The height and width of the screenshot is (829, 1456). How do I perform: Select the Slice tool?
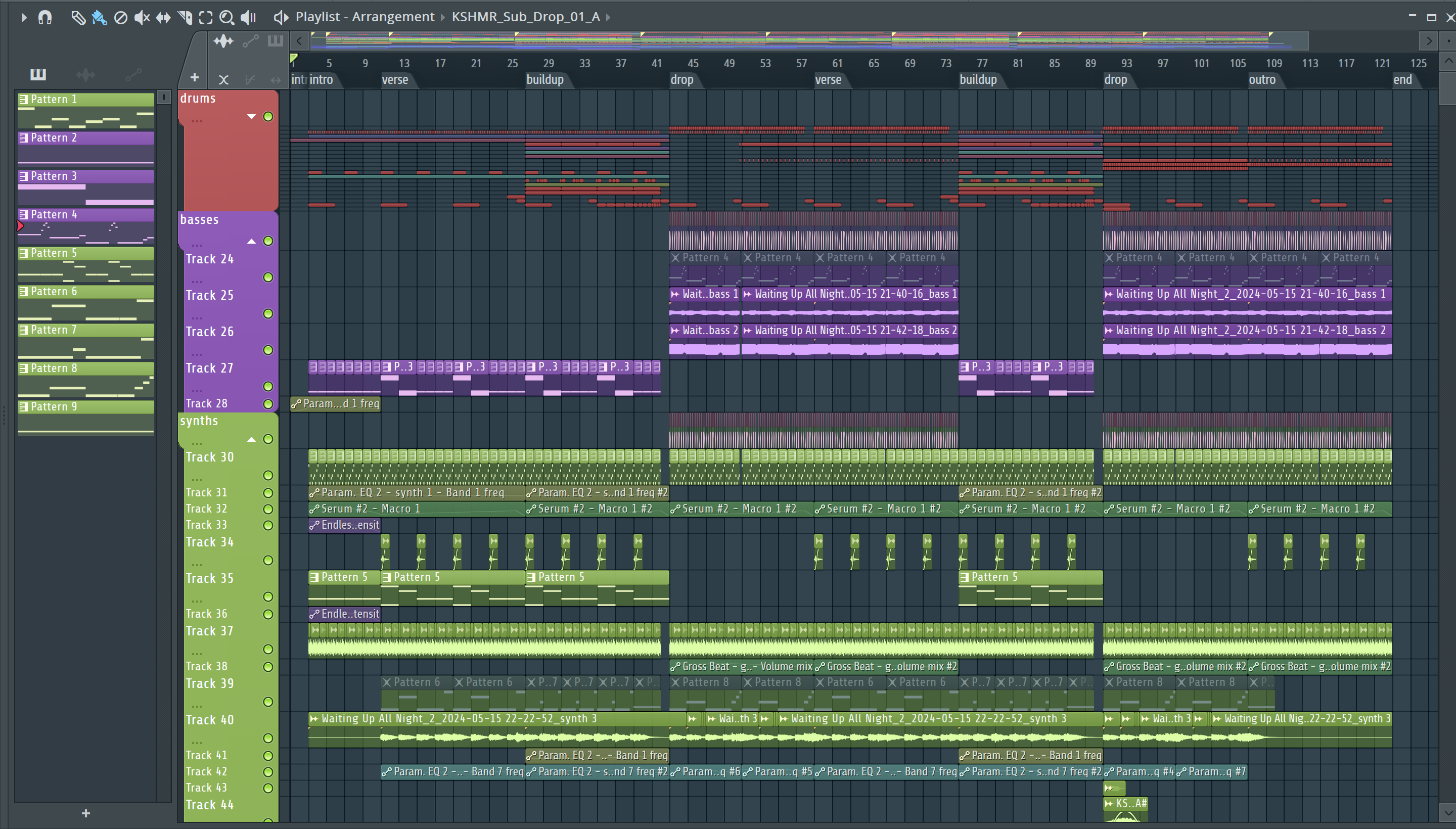click(x=185, y=17)
